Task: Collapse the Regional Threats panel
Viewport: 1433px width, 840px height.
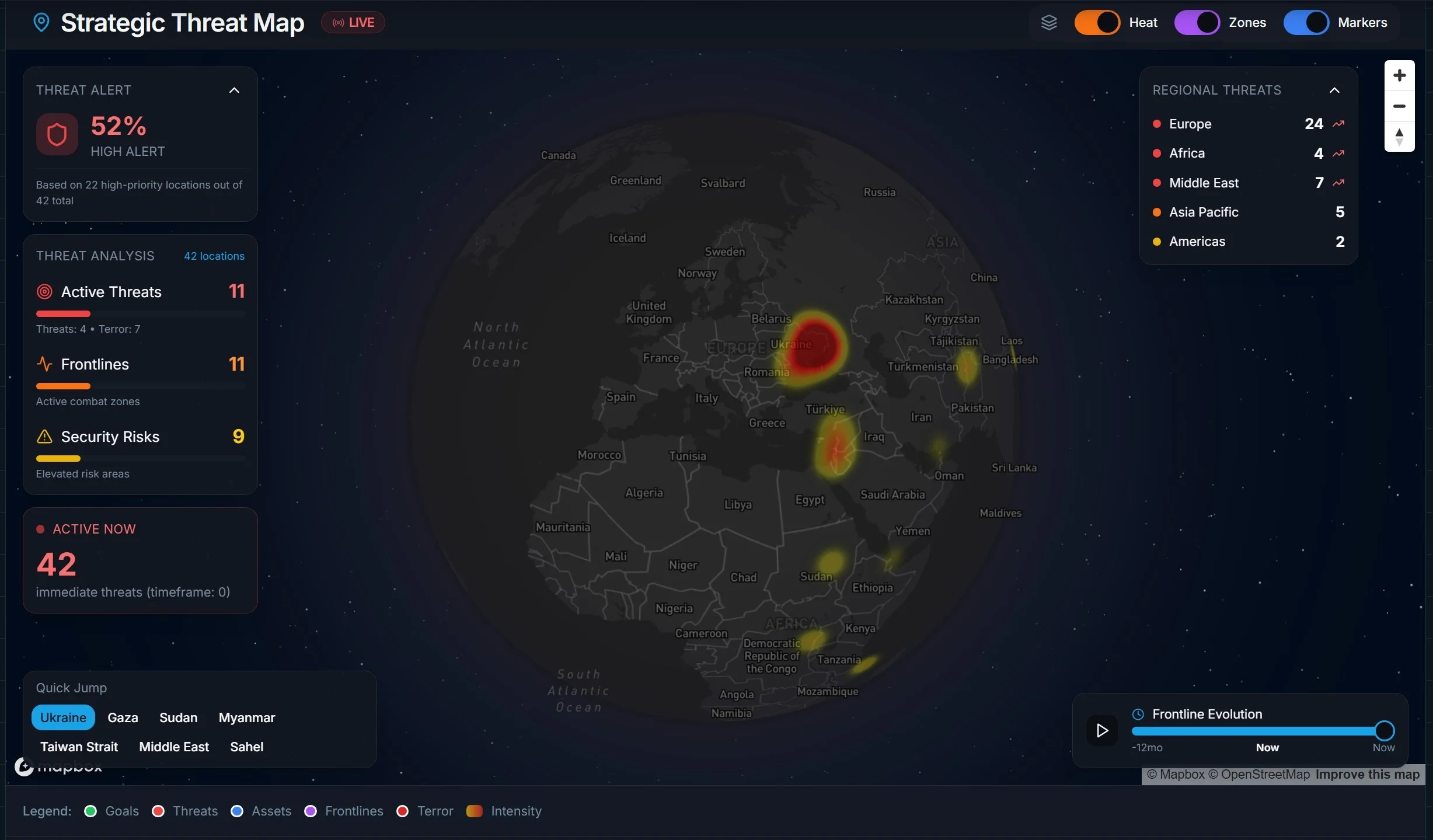Action: click(1334, 90)
